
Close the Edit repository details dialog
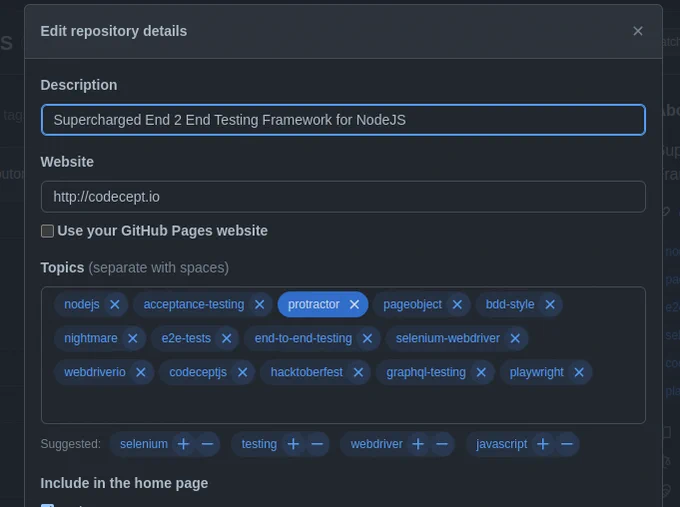(x=638, y=31)
